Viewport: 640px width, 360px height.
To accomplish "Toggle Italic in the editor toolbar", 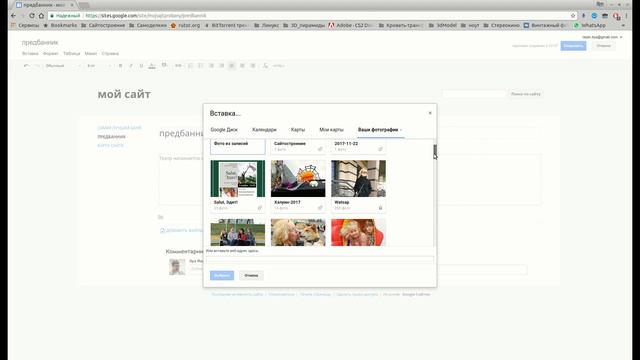I will pos(131,66).
